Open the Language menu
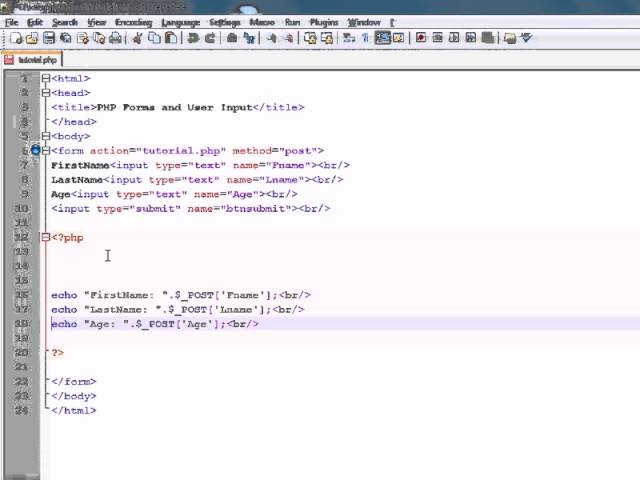The image size is (640, 480). pos(180,22)
